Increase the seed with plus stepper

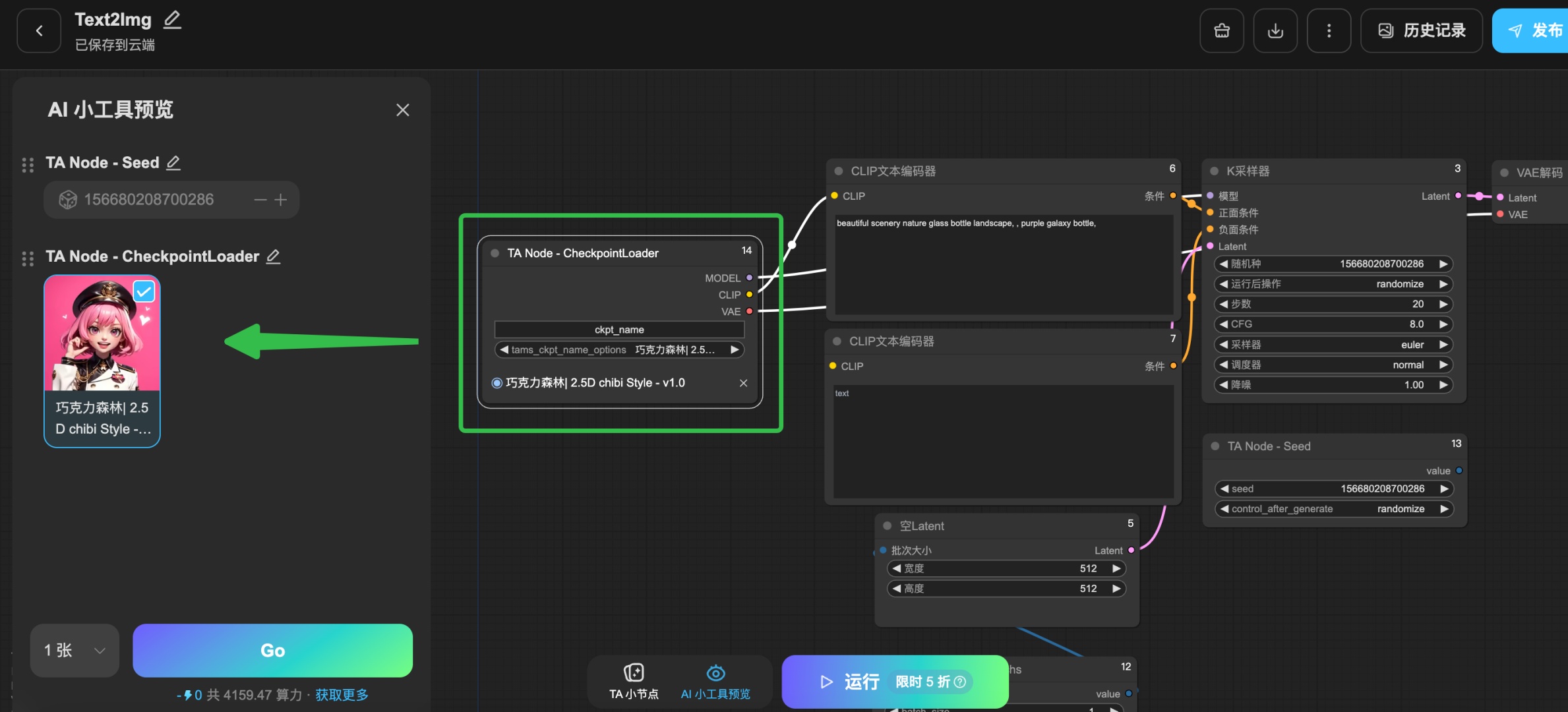(281, 199)
